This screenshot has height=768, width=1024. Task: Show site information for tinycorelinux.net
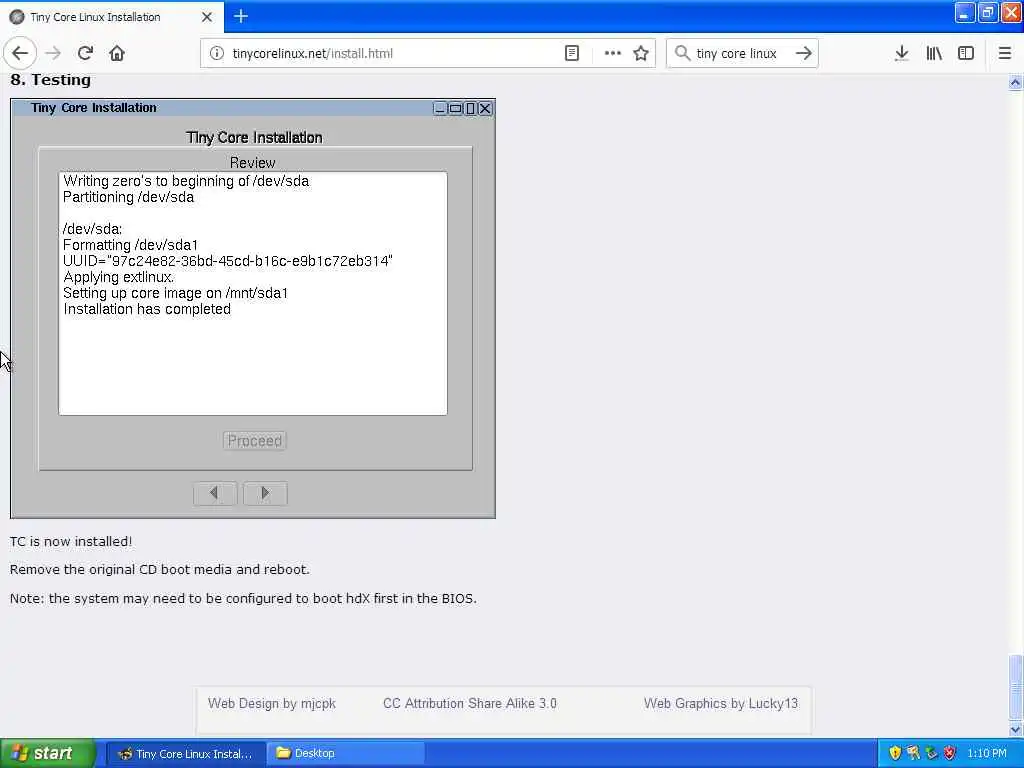[217, 53]
